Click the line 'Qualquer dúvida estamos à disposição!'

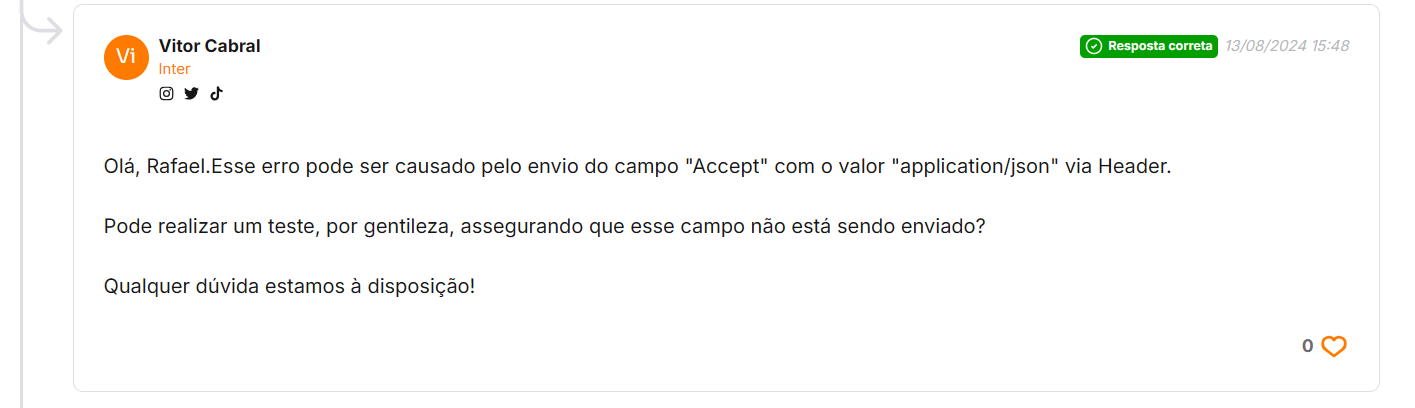click(x=289, y=287)
